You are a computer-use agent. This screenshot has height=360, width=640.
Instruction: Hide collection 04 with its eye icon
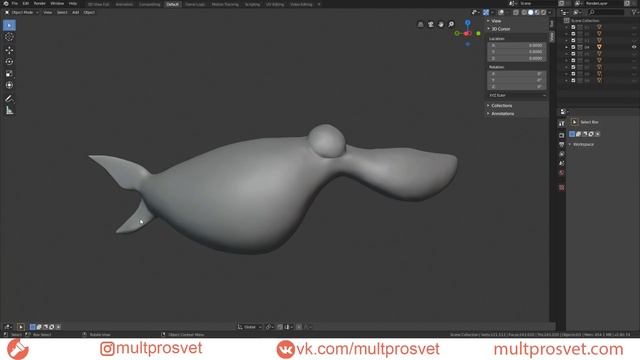click(x=634, y=47)
